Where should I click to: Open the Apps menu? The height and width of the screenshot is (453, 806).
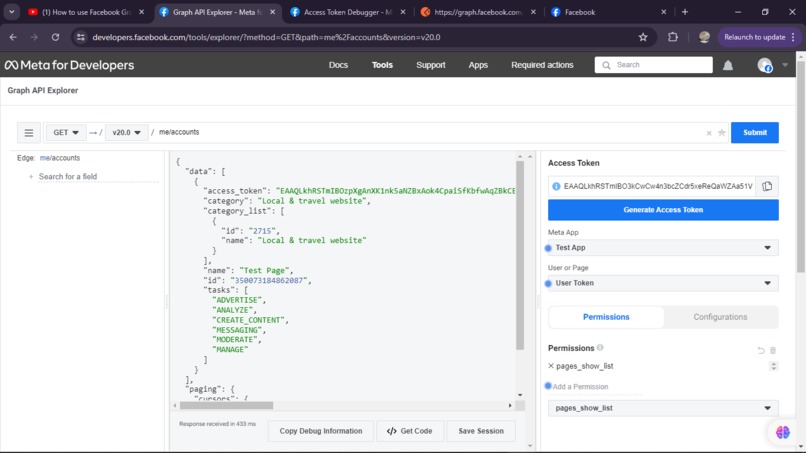click(478, 65)
